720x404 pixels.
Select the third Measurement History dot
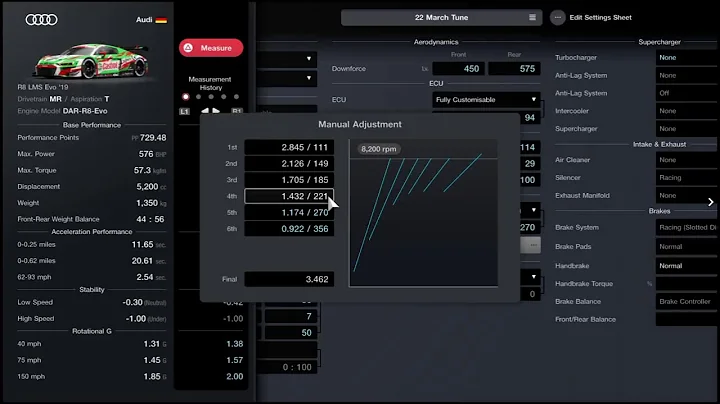pyautogui.click(x=211, y=97)
